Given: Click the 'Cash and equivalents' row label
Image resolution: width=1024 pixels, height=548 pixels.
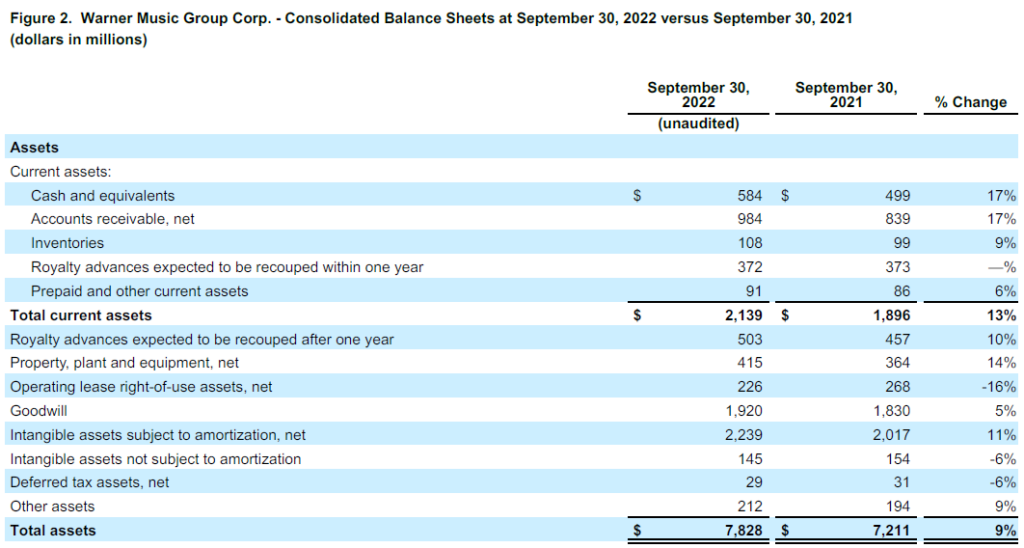Looking at the screenshot, I should [103, 195].
